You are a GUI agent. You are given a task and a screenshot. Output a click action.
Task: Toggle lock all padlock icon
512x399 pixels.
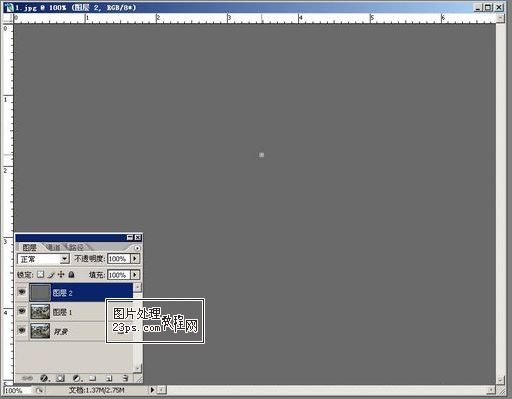click(x=71, y=274)
